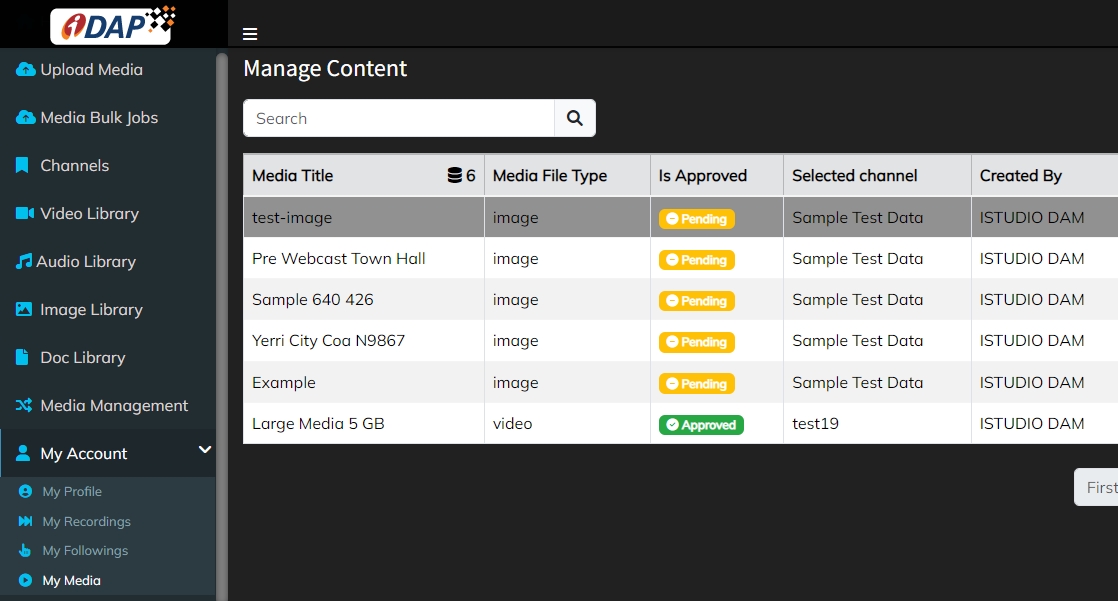Open My Recordings link
This screenshot has height=601, width=1118.
[x=86, y=521]
